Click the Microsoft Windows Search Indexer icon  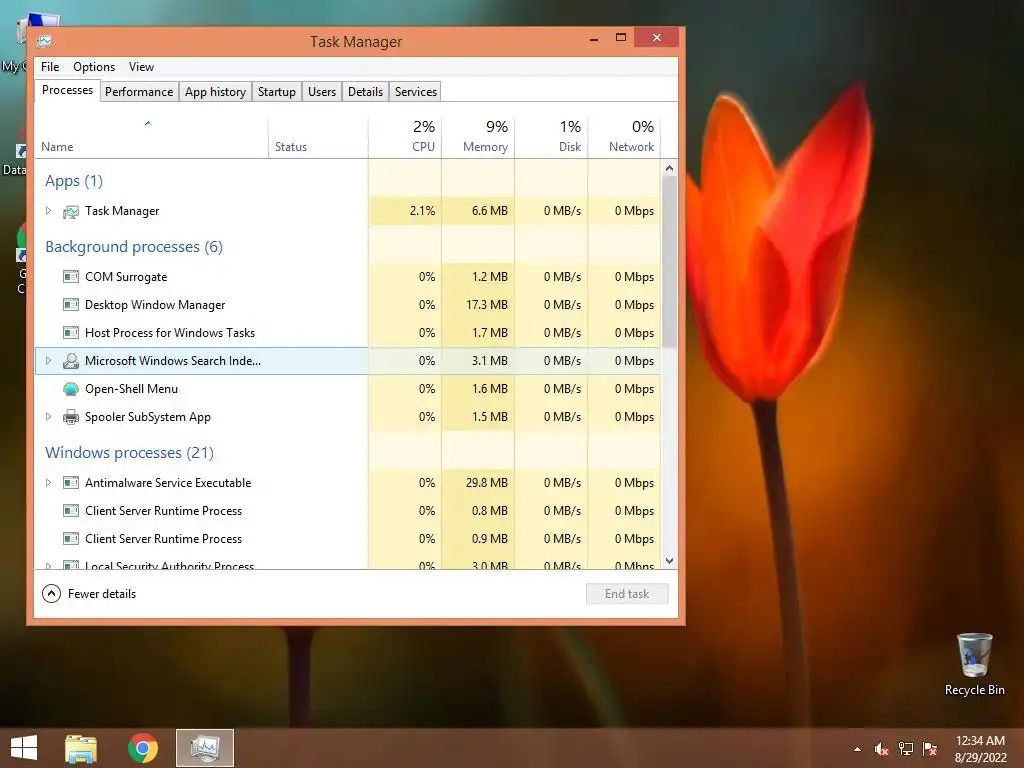point(71,361)
